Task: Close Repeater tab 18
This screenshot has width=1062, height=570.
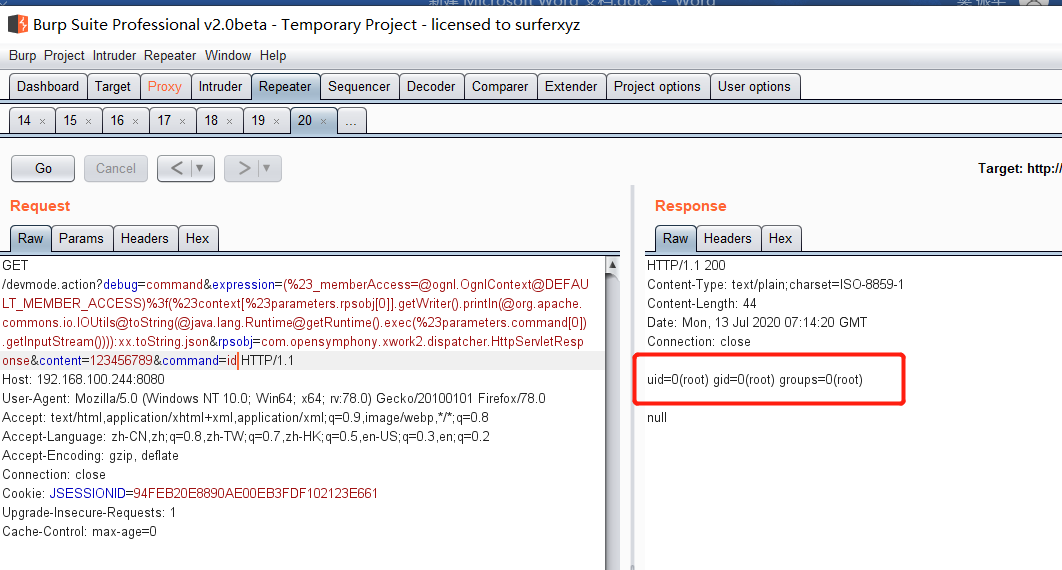Action: [230, 121]
